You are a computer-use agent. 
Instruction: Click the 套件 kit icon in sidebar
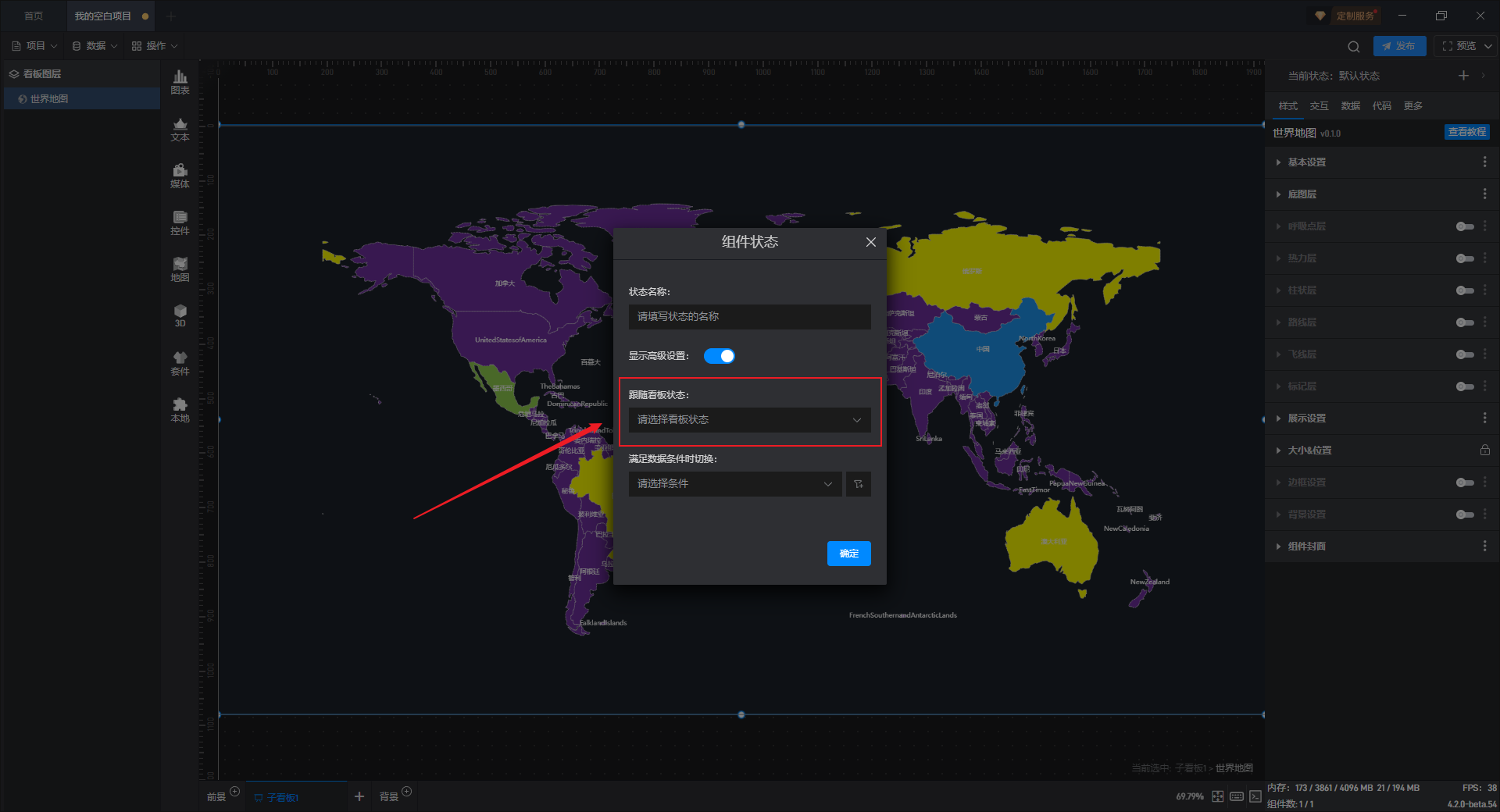[180, 363]
